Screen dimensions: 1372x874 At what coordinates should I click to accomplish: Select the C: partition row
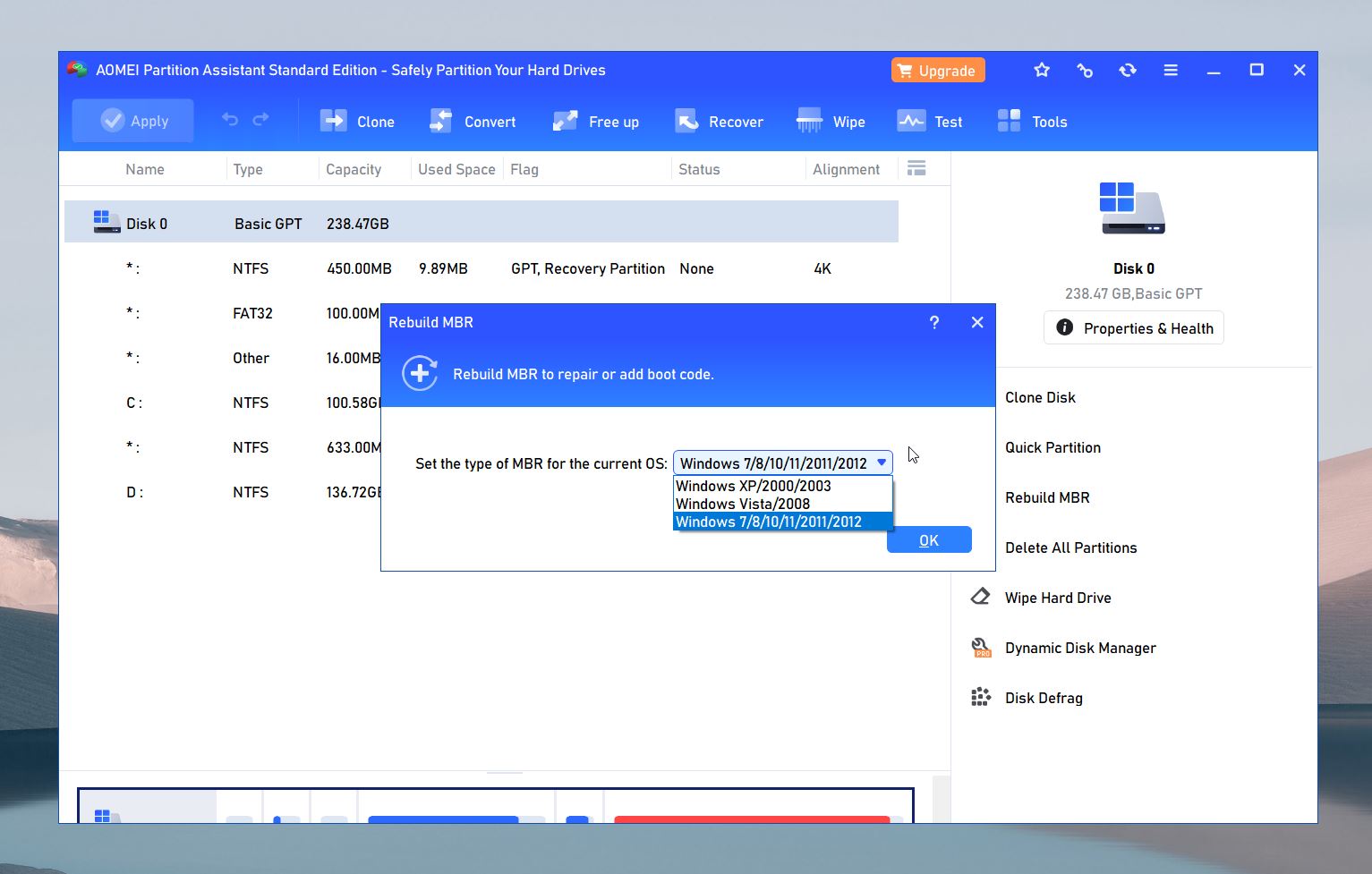(223, 403)
